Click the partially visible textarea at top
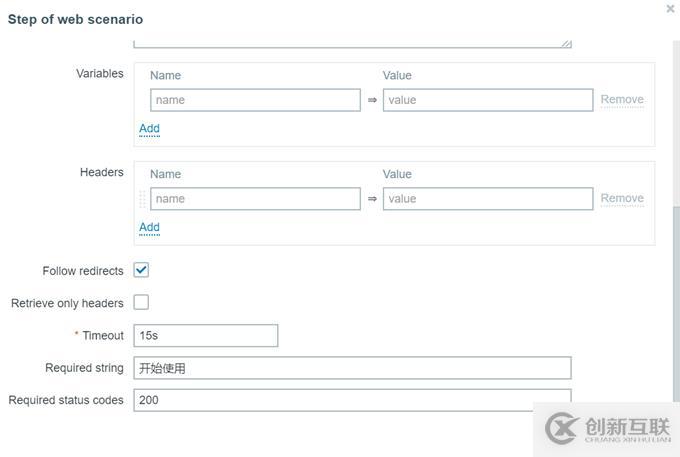Viewport: 680px width, 457px height. coord(351,42)
